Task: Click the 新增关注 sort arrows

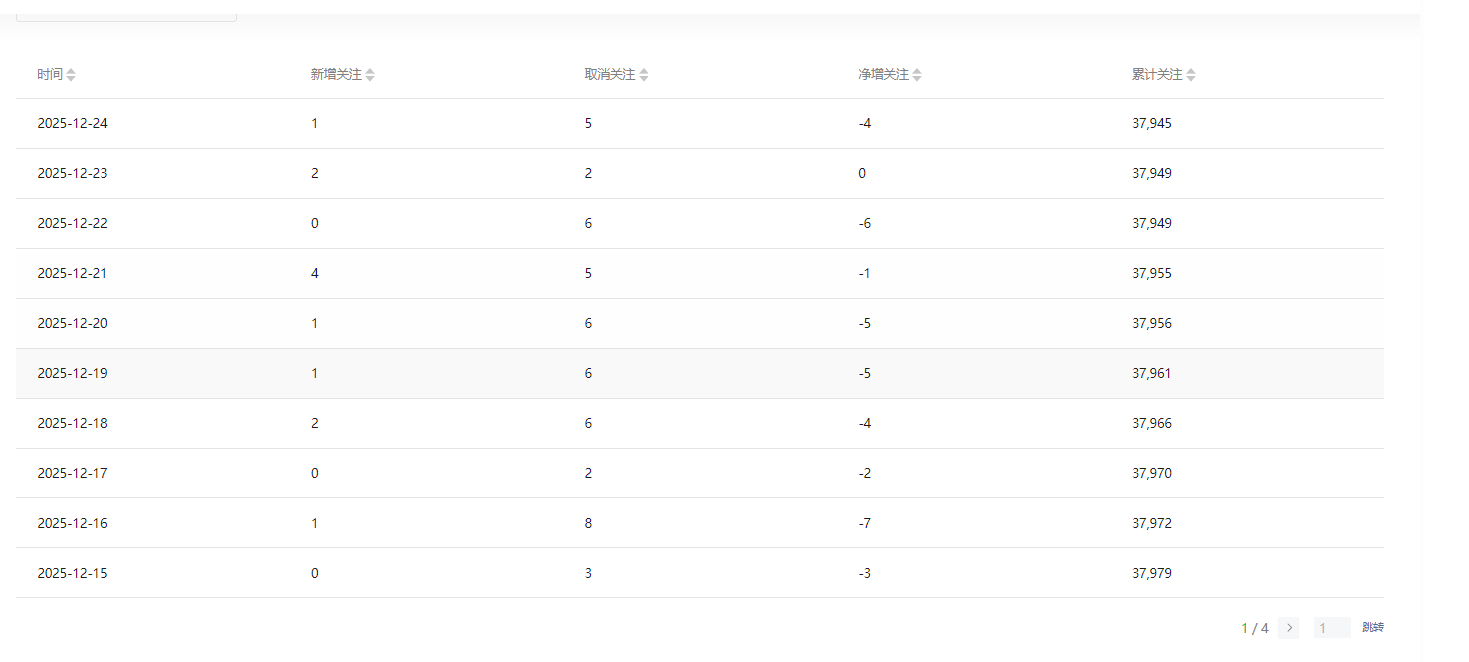Action: (x=370, y=75)
